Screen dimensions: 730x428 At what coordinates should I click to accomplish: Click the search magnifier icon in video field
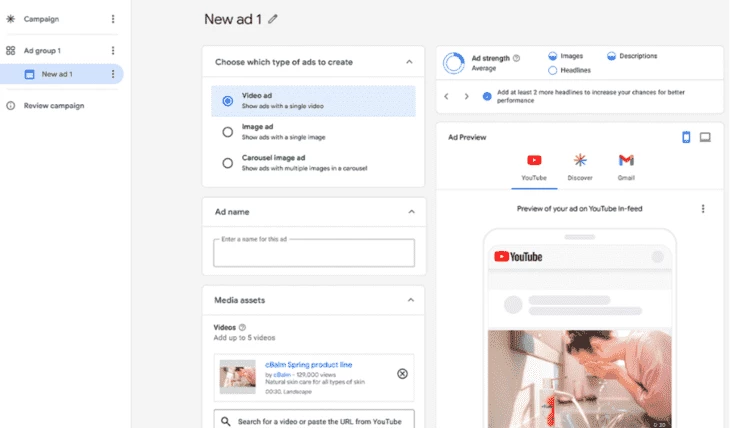click(226, 421)
